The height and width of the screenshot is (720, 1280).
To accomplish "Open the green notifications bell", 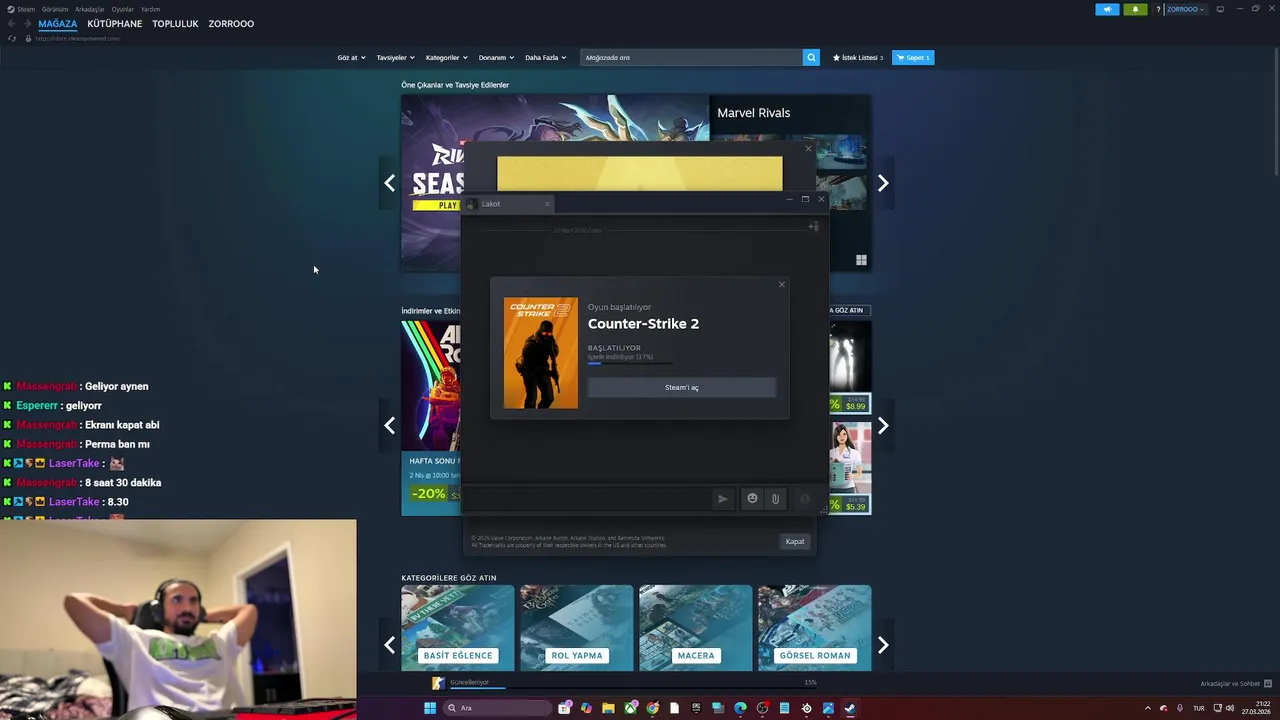I will coord(1135,9).
